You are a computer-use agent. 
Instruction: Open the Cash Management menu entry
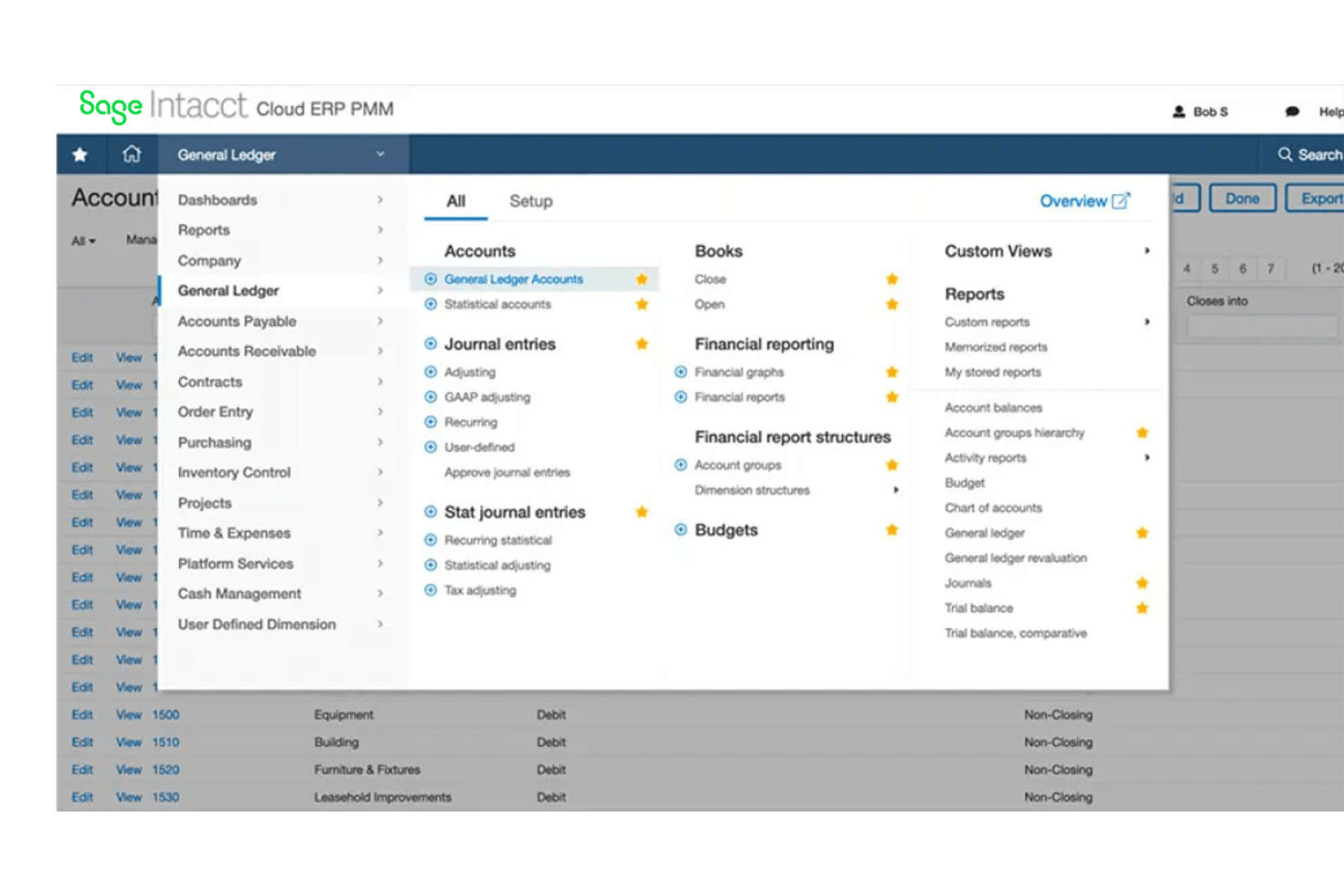pyautogui.click(x=239, y=594)
